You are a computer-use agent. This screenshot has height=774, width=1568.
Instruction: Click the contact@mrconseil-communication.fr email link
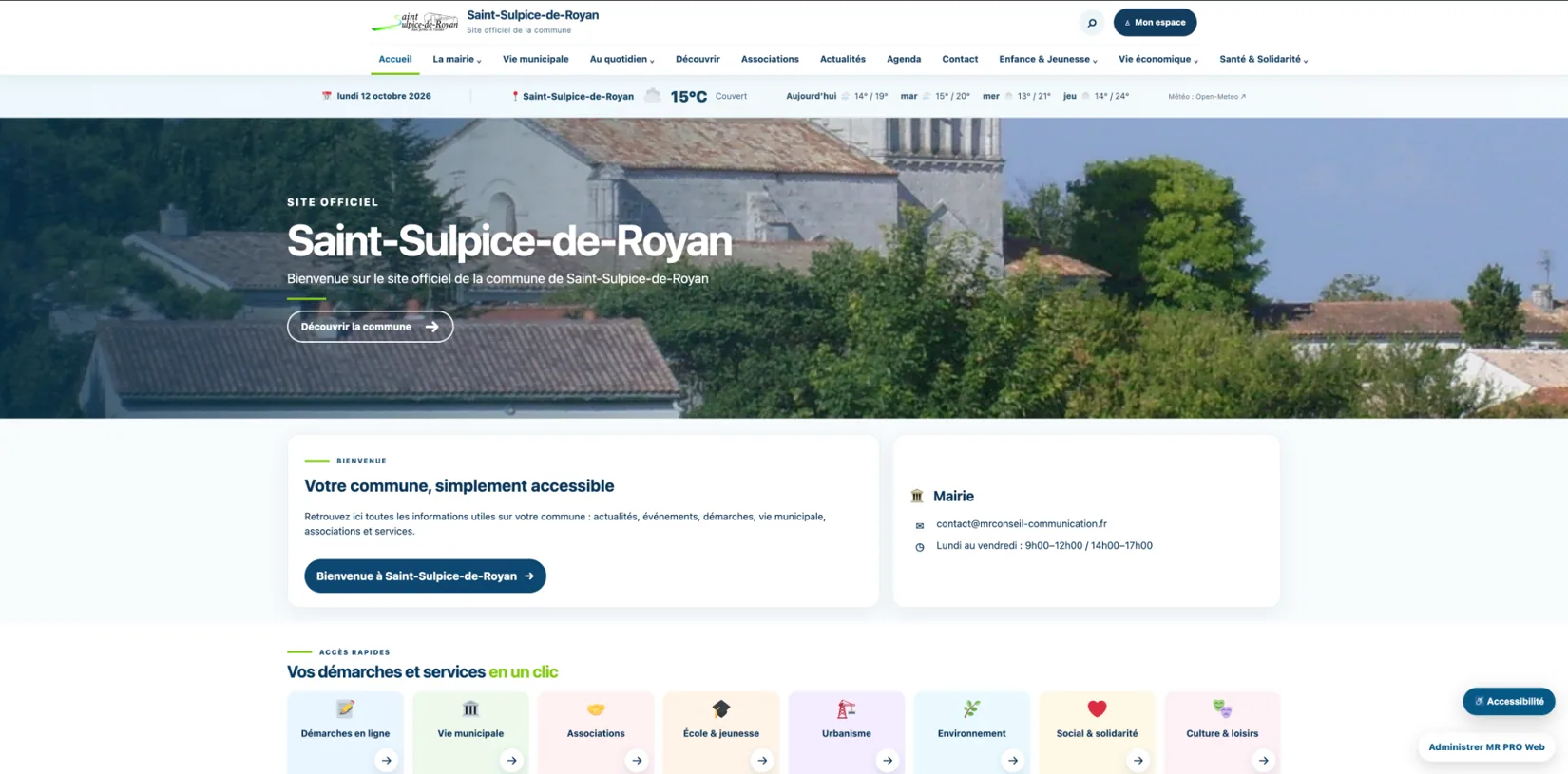coord(1022,524)
